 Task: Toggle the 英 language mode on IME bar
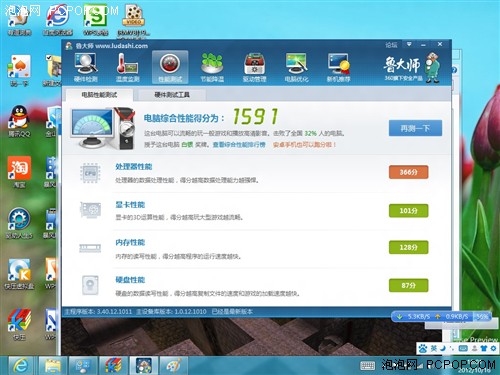[x=433, y=349]
